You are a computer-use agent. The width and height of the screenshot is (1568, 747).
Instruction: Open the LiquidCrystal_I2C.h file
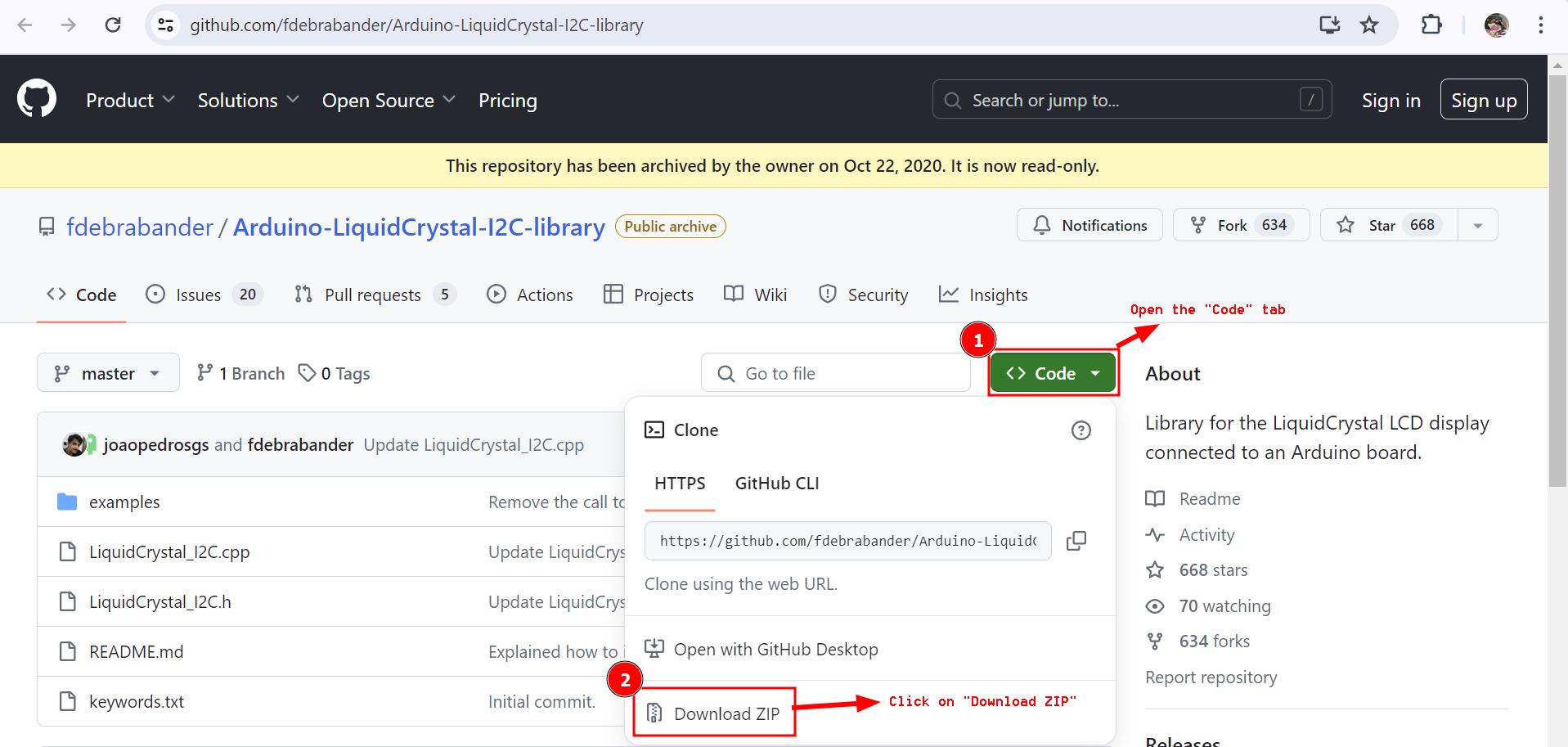point(160,602)
